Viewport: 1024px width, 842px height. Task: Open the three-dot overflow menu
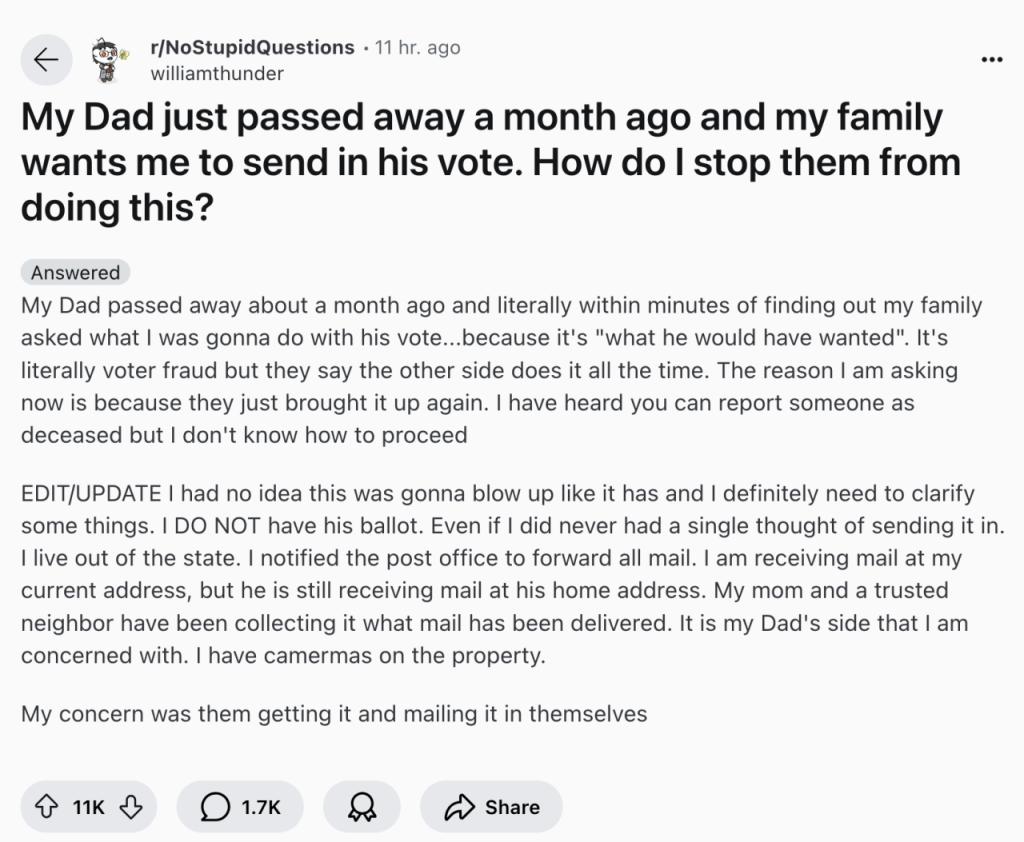tap(991, 59)
